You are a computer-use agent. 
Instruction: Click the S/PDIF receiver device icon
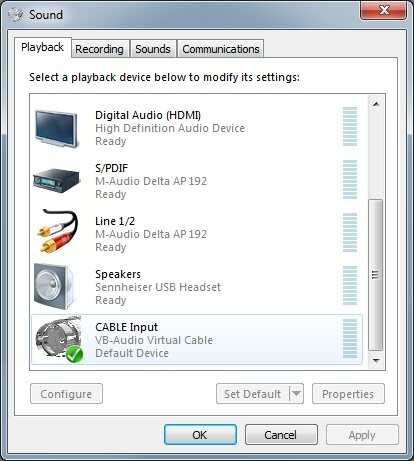click(x=57, y=180)
